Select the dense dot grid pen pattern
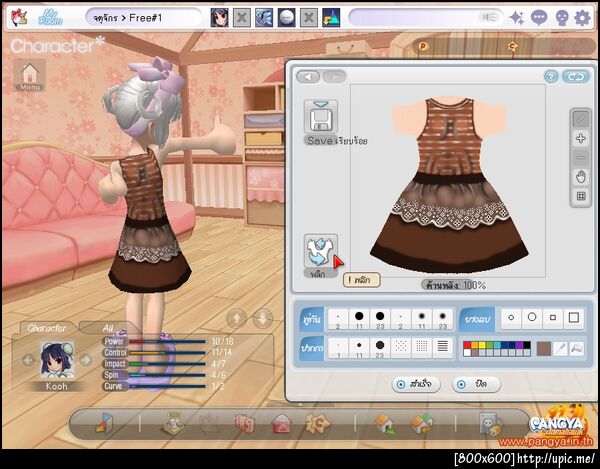 coord(422,347)
